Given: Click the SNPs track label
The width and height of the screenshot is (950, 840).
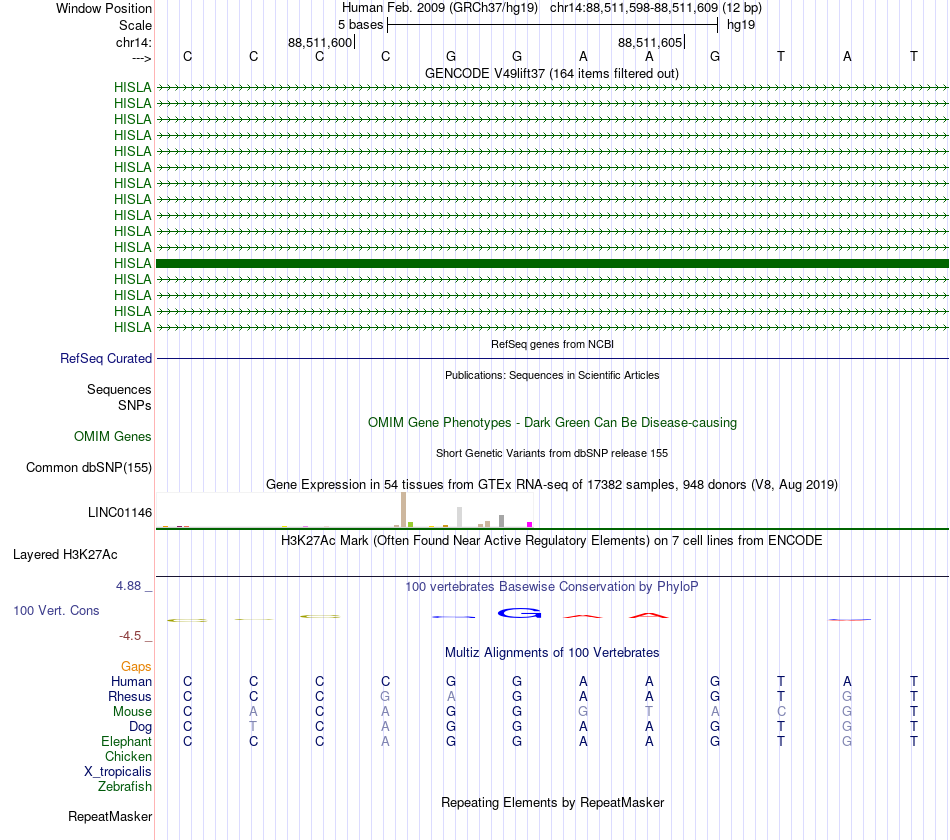Looking at the screenshot, I should point(135,405).
